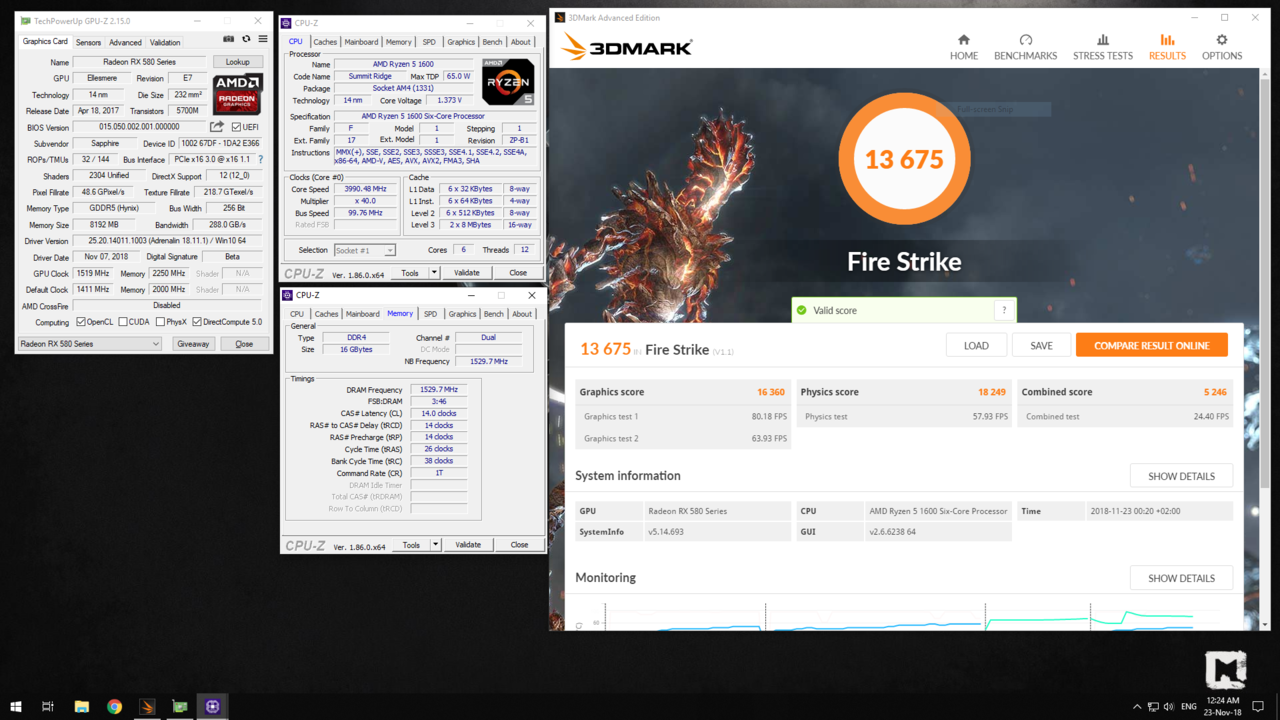
Task: Toggle the OpenCL checkbox
Action: tap(81, 322)
